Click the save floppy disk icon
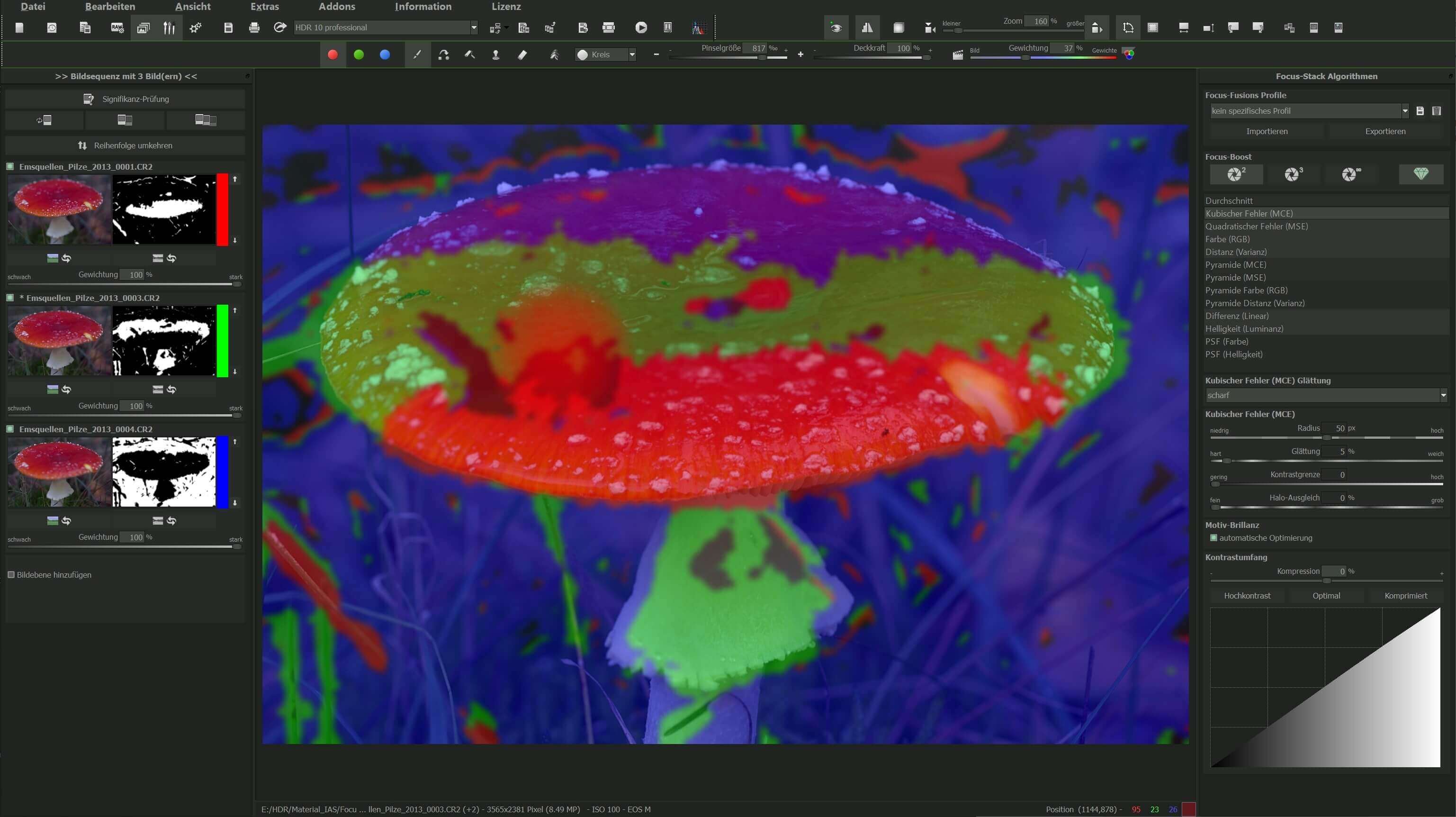Viewport: 1456px width, 817px height. (228, 27)
